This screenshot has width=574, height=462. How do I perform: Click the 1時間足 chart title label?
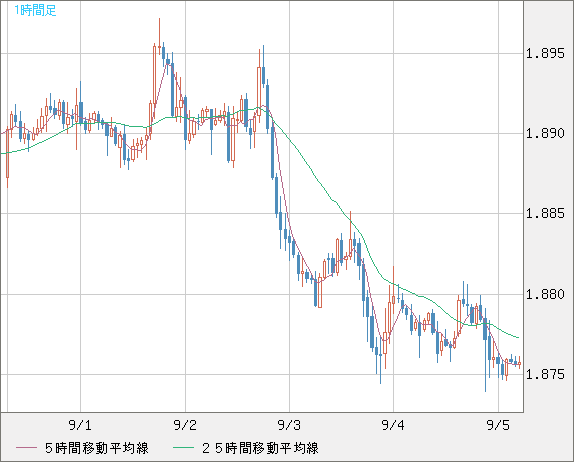tap(35, 10)
